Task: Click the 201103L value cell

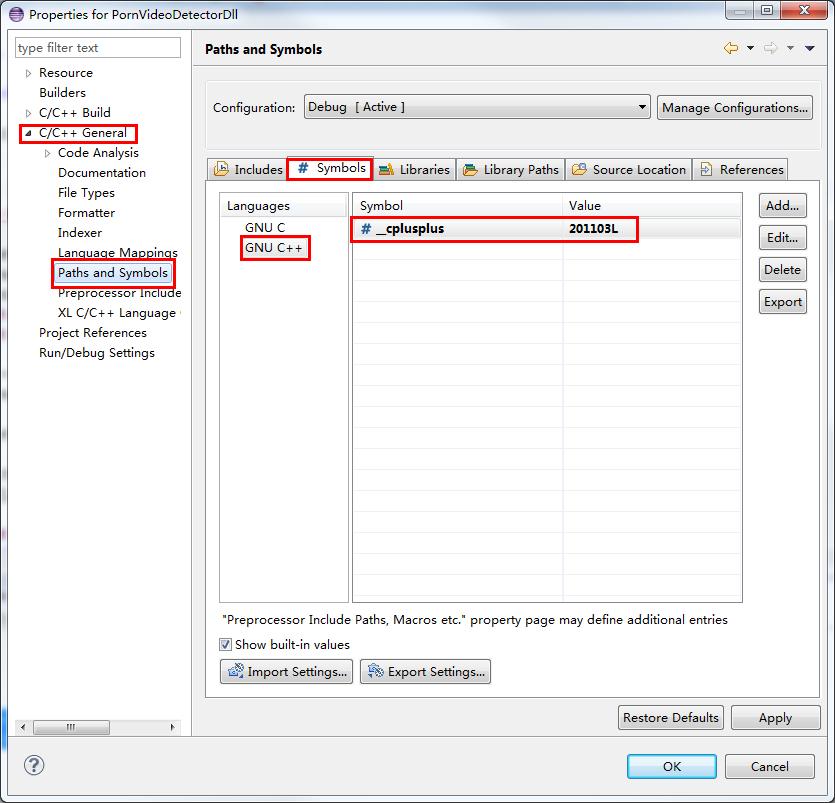Action: pos(593,229)
